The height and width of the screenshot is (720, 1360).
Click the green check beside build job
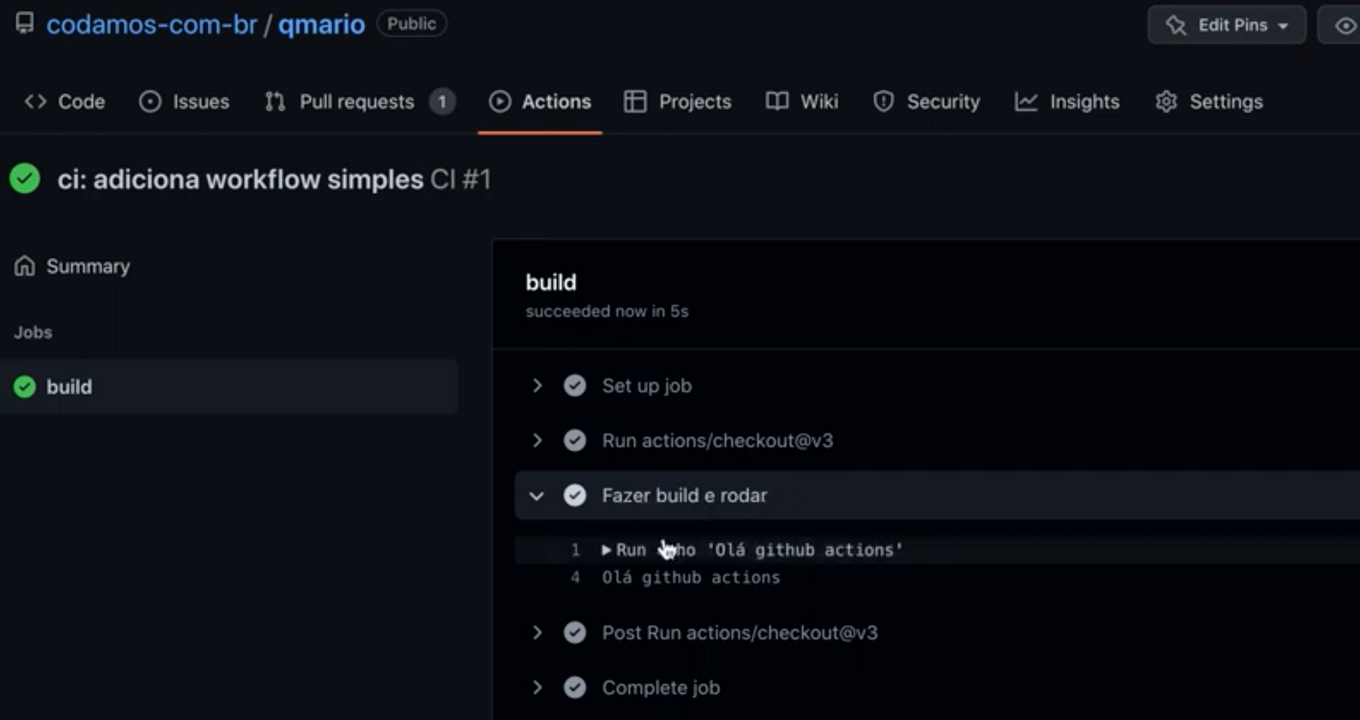click(24, 387)
